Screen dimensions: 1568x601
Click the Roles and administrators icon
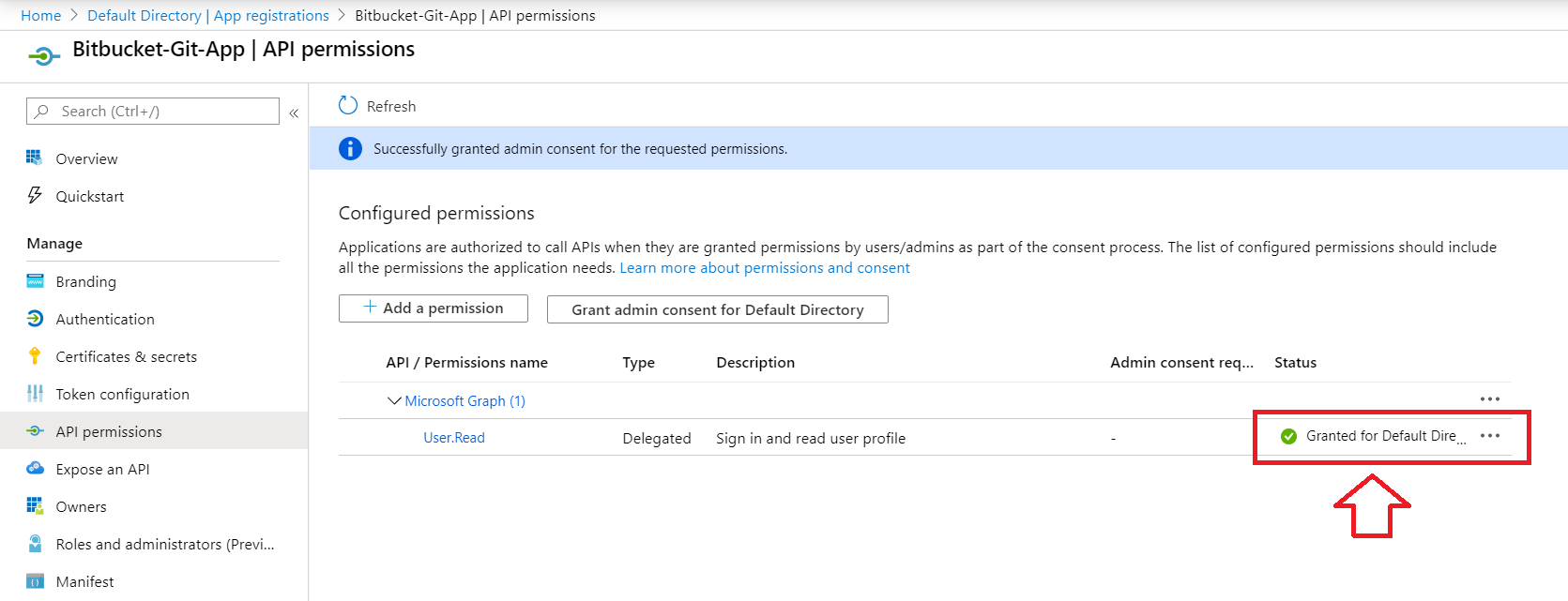tap(35, 543)
